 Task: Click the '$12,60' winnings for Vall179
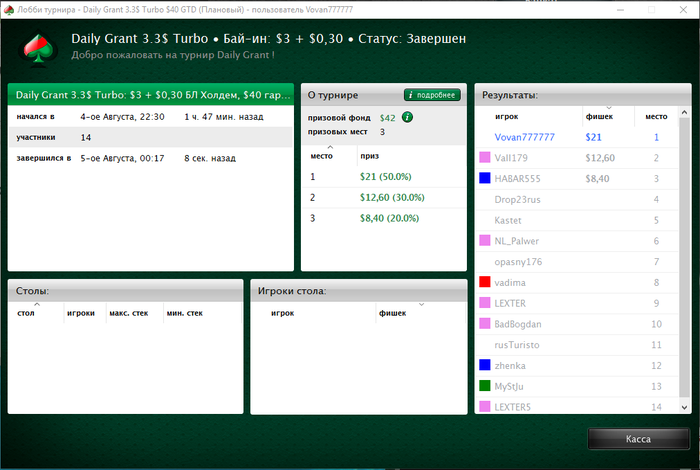[x=600, y=158]
